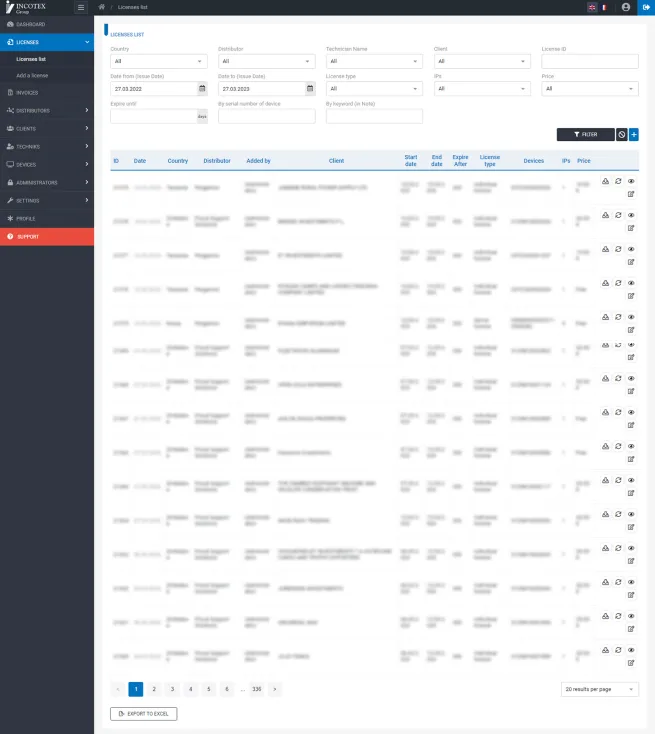
Task: Apply filters with the Filter button
Action: pyautogui.click(x=585, y=134)
